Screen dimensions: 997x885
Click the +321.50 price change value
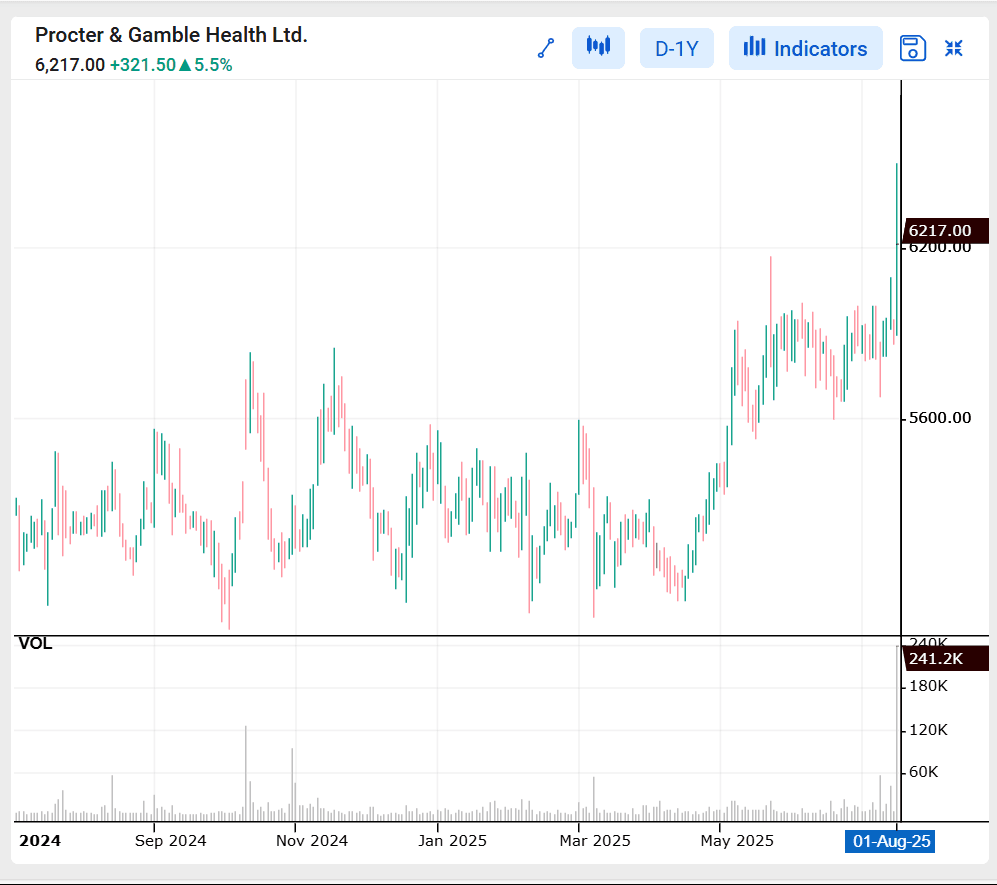(142, 65)
